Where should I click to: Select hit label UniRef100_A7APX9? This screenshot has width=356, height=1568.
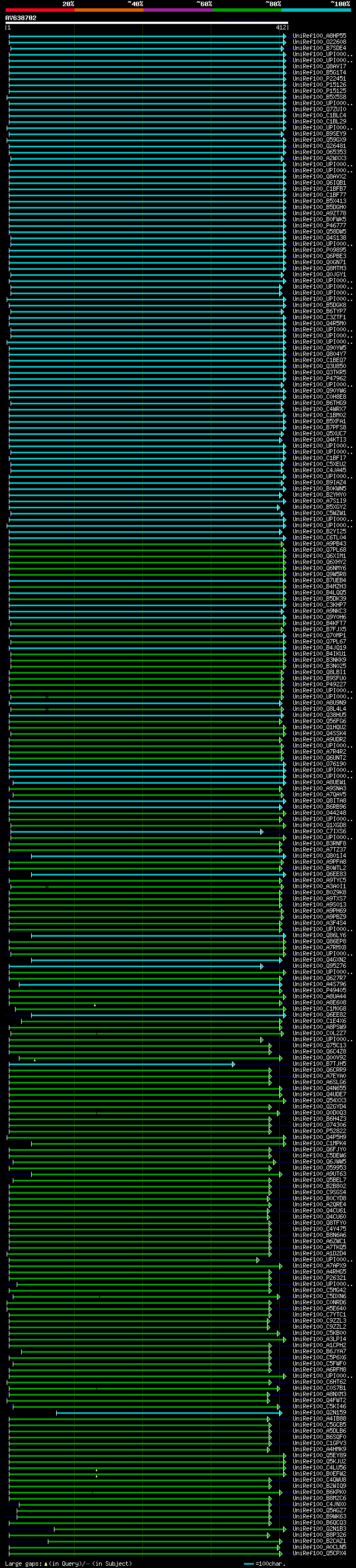pyautogui.click(x=319, y=1265)
